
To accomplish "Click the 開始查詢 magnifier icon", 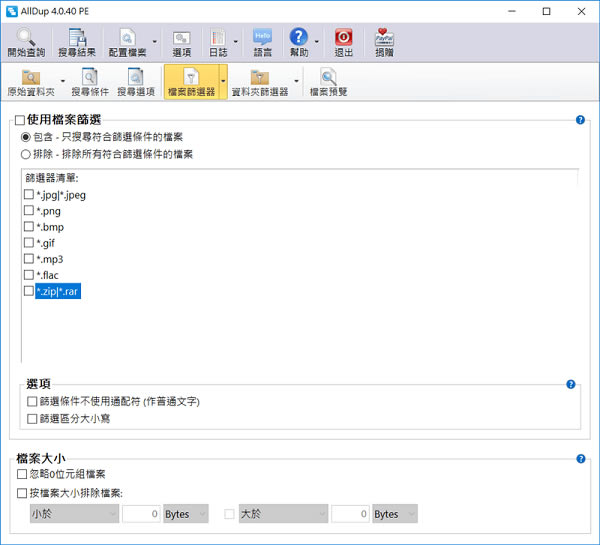I will (x=26, y=38).
